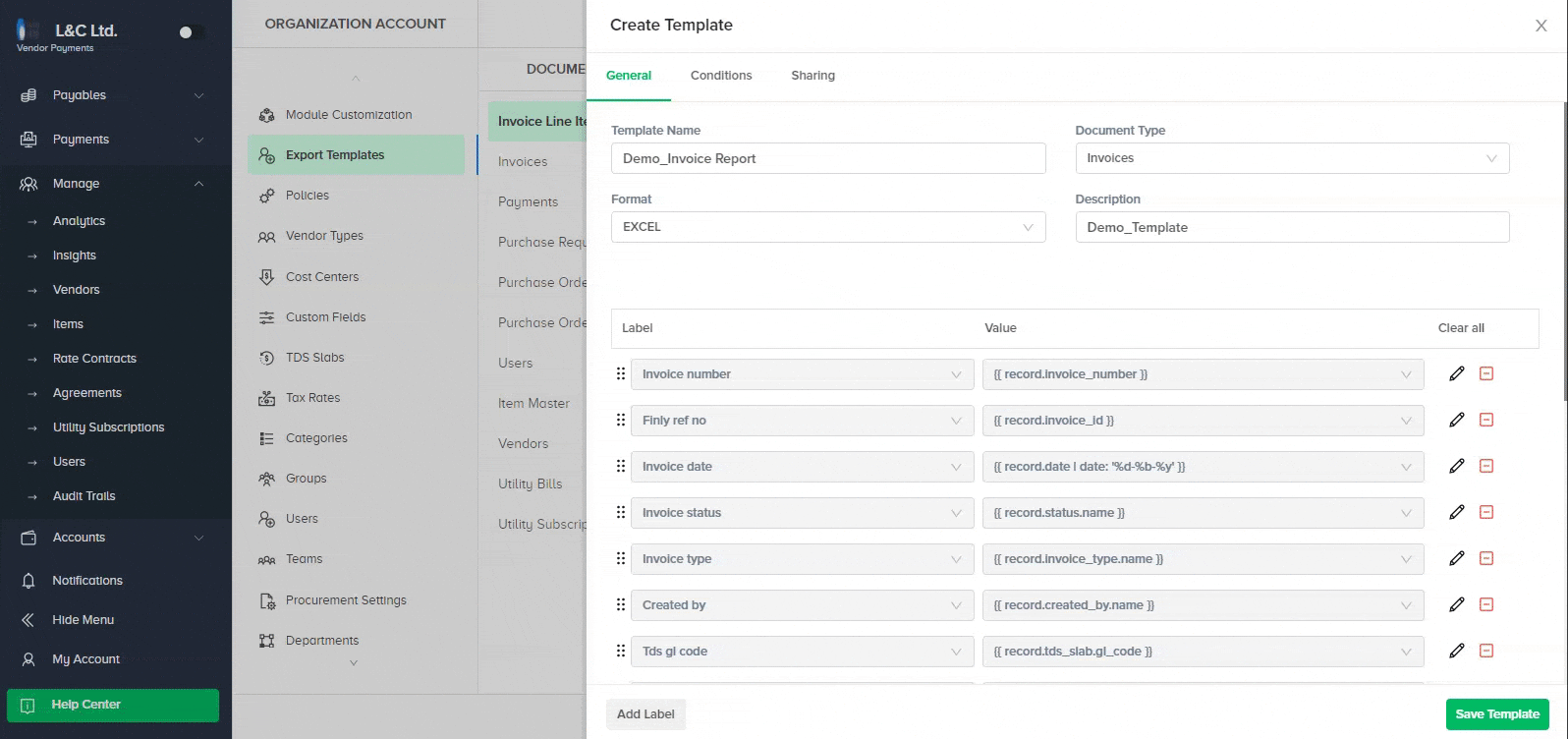Switch to the General tab
Screen dimensions: 1568x739
coord(629,76)
